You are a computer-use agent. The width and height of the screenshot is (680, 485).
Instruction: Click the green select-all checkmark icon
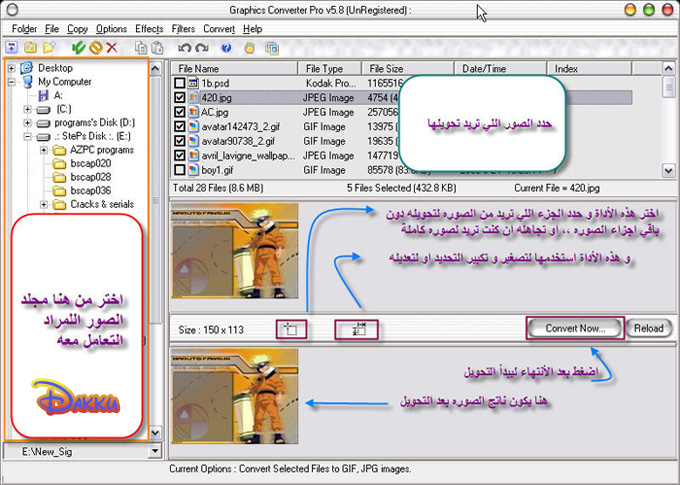pyautogui.click(x=78, y=47)
